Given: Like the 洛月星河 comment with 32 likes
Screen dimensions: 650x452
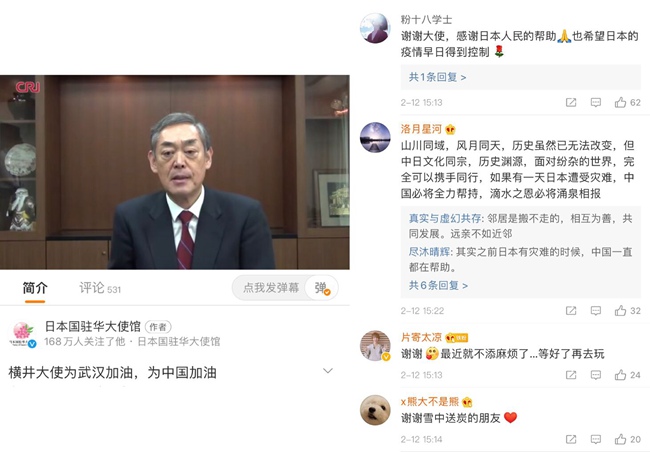Looking at the screenshot, I should [x=621, y=311].
